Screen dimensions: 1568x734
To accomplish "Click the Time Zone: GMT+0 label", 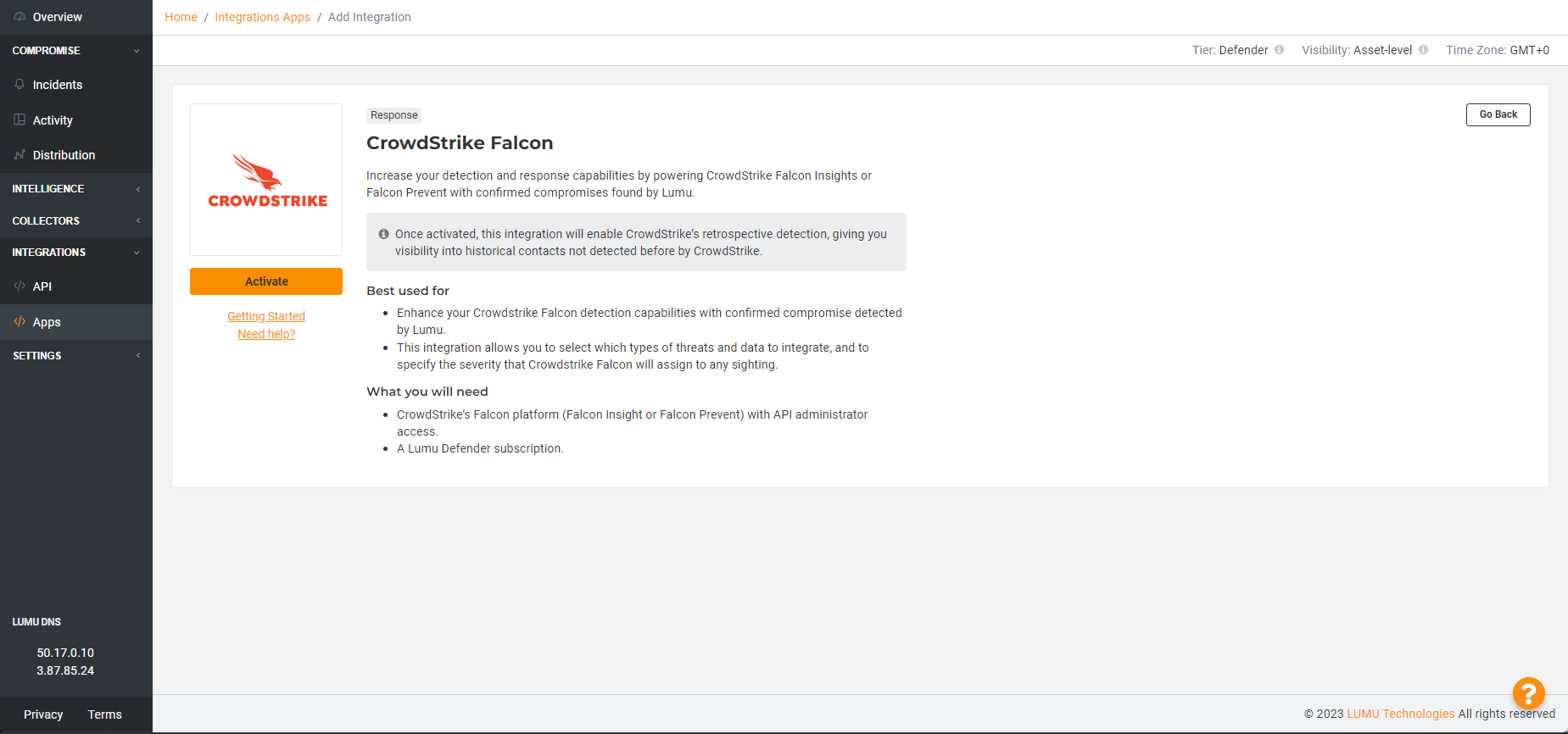I will click(x=1498, y=50).
